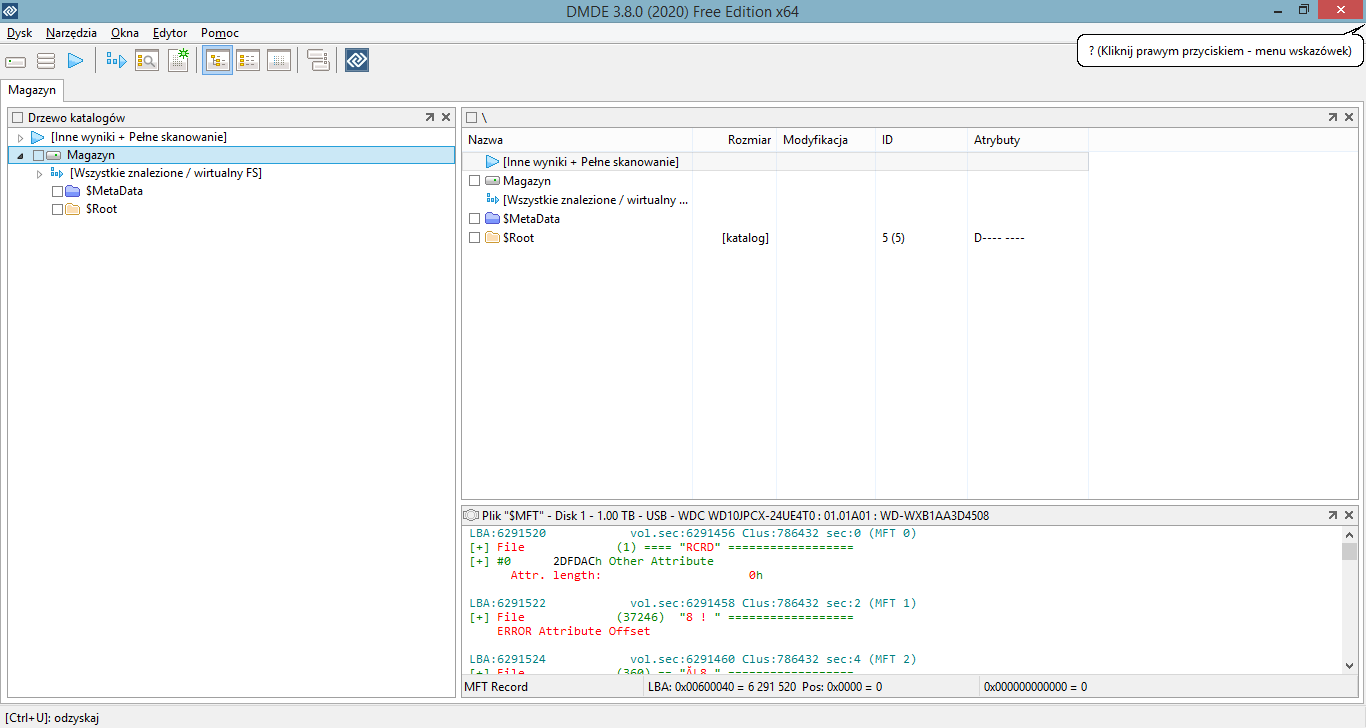
Task: Check the $MetaData checkbox in file list
Action: [x=474, y=218]
